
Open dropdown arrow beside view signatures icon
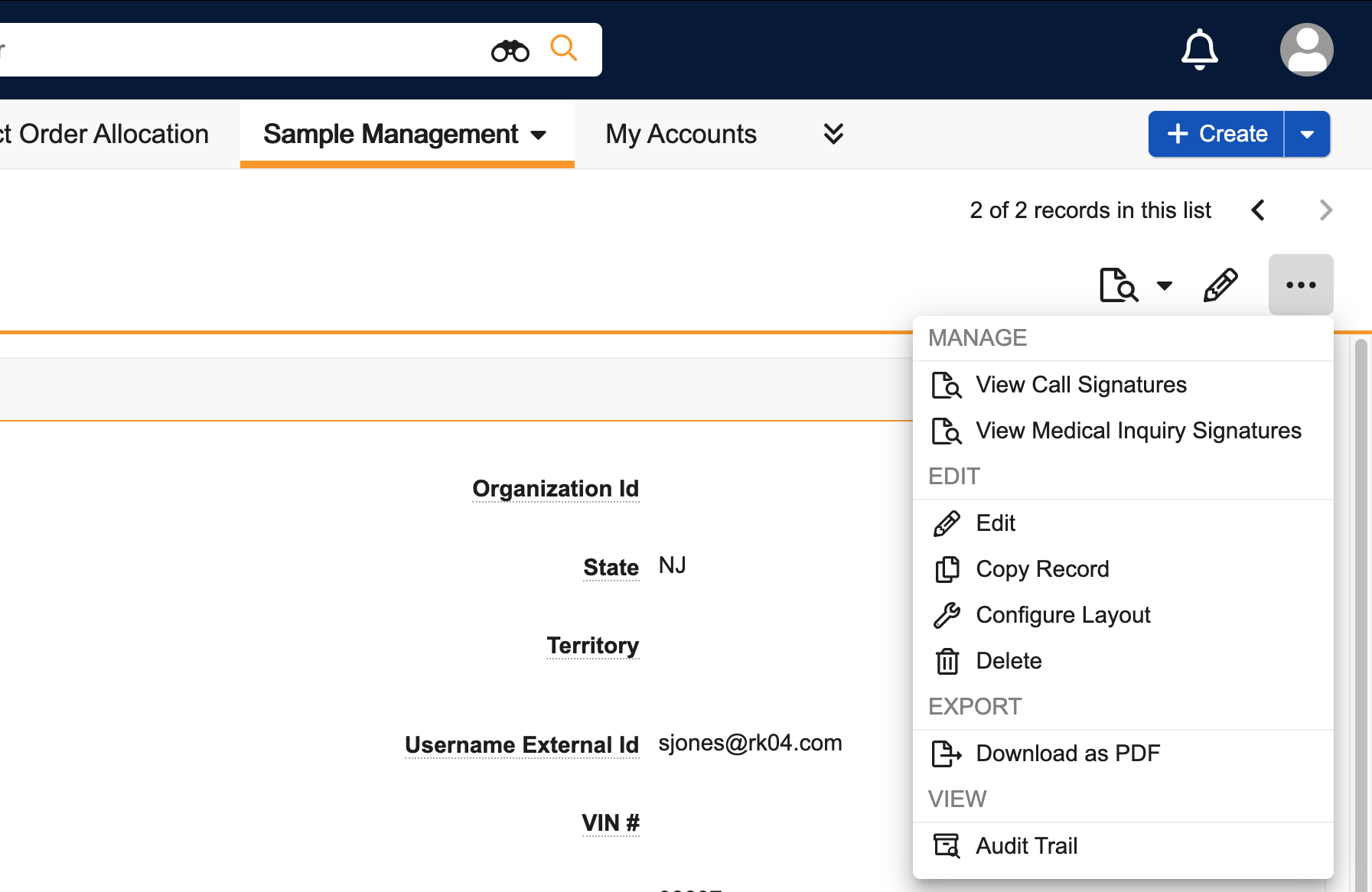pyautogui.click(x=1164, y=286)
